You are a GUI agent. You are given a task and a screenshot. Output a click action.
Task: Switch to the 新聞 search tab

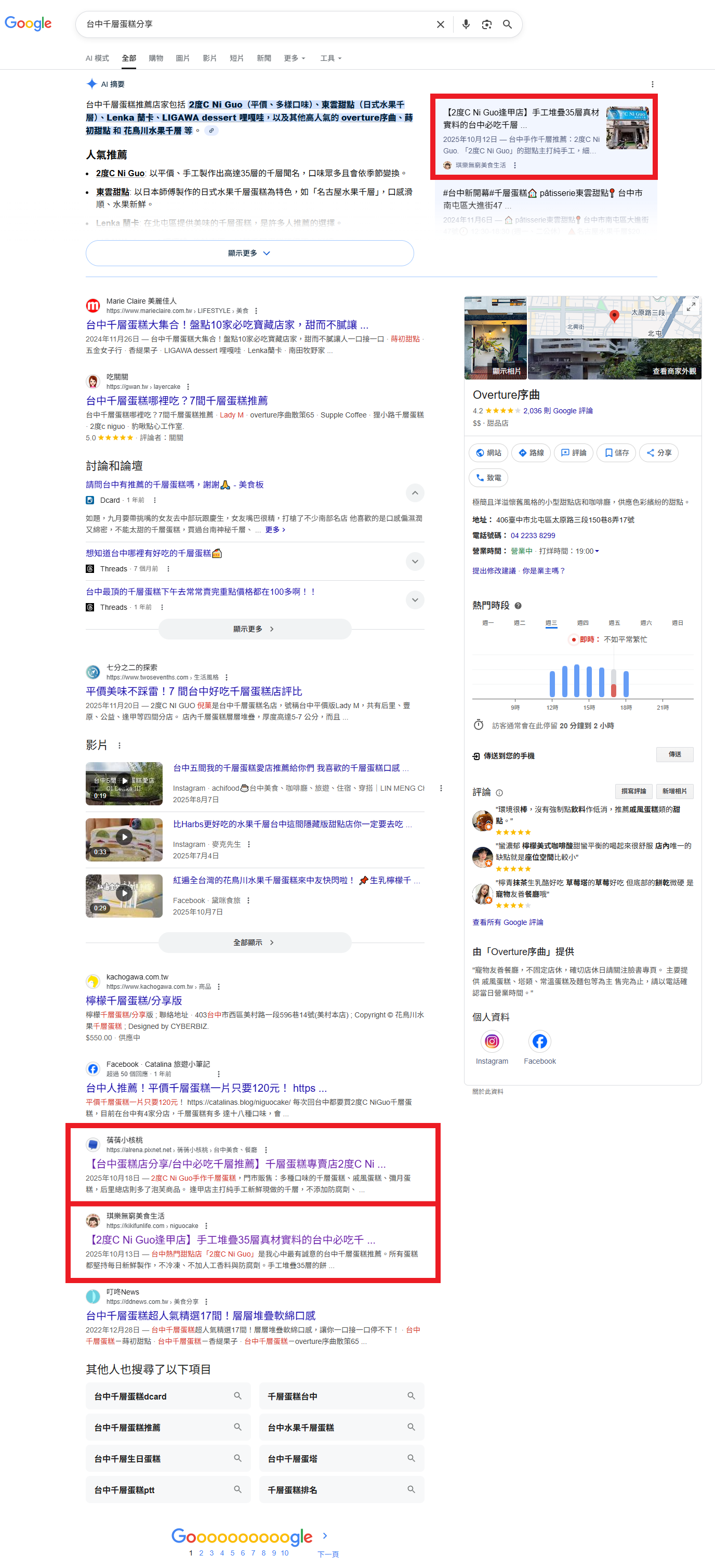click(x=263, y=58)
